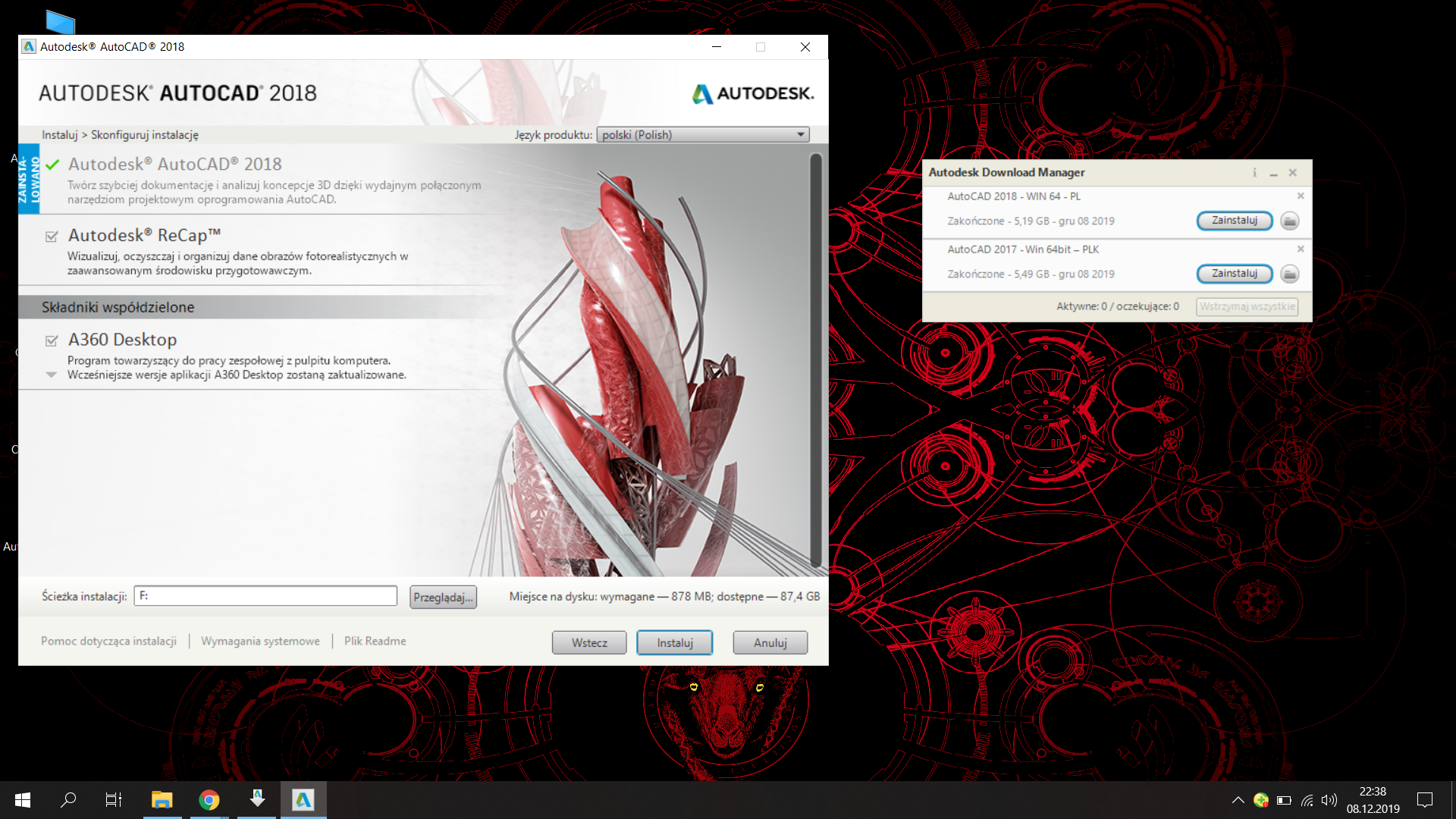Minimize the Autodesk Download Manager panel

click(1273, 173)
